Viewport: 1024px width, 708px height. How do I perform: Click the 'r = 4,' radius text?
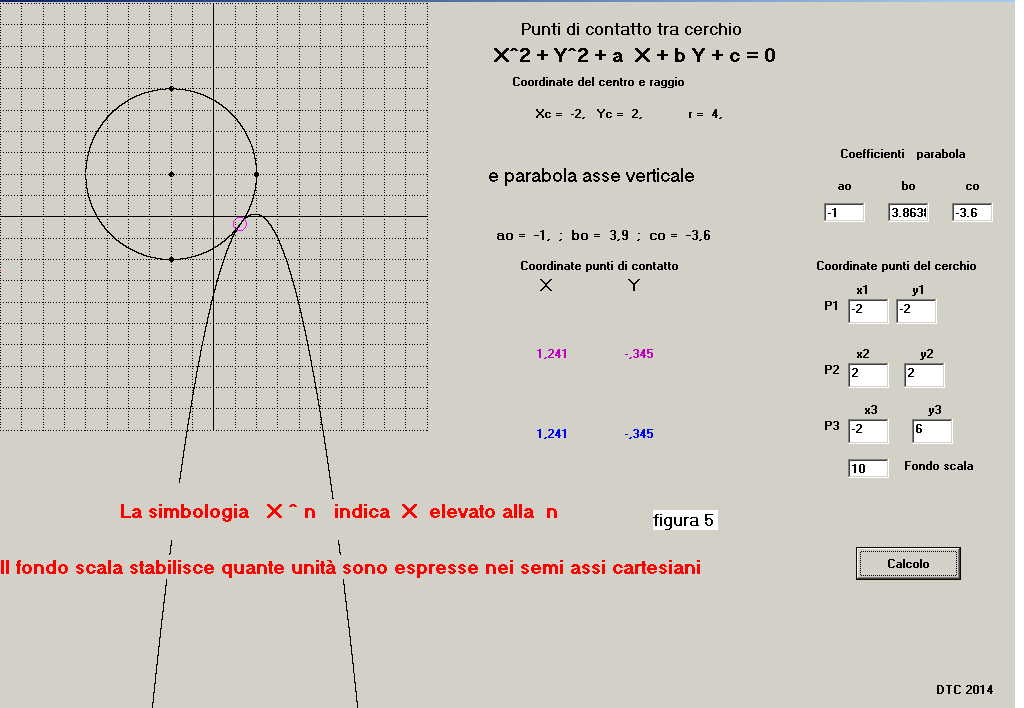click(705, 114)
